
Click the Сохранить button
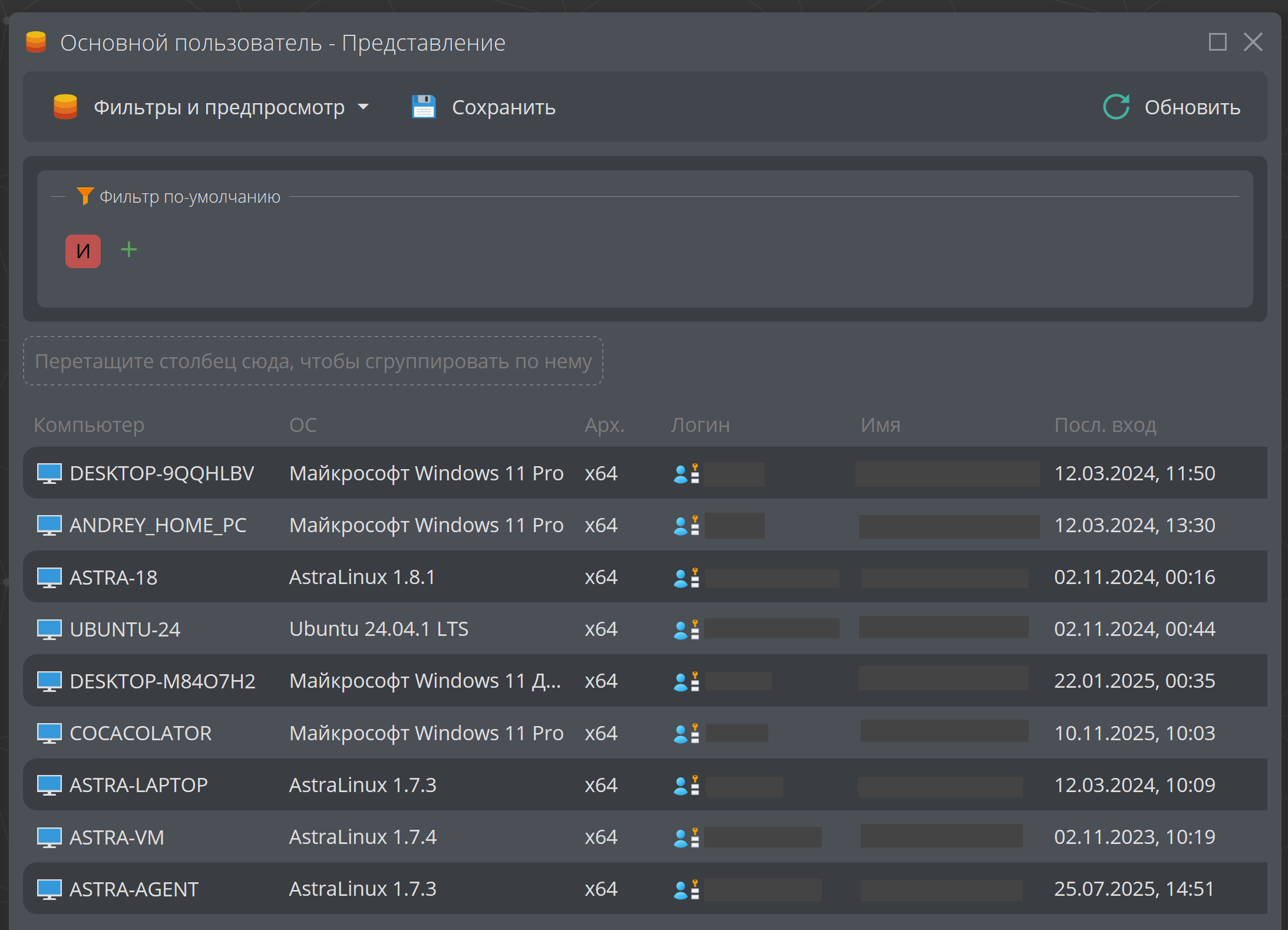[x=484, y=107]
